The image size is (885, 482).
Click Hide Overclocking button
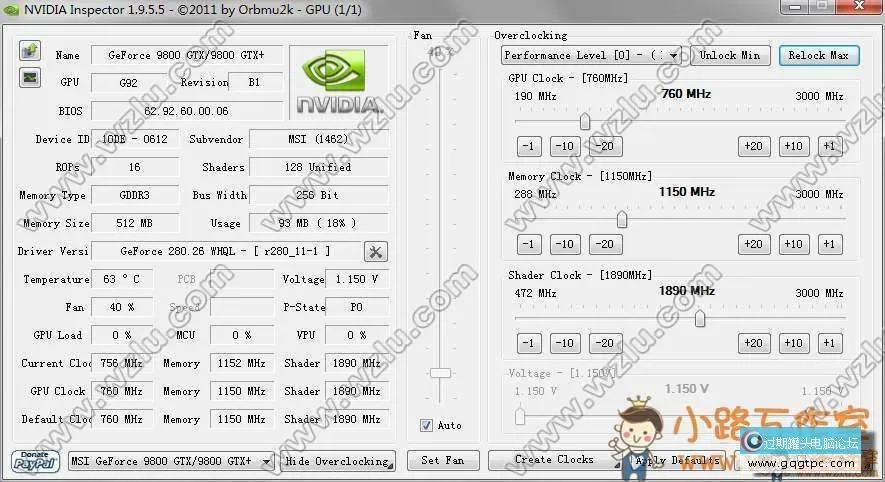[x=338, y=461]
